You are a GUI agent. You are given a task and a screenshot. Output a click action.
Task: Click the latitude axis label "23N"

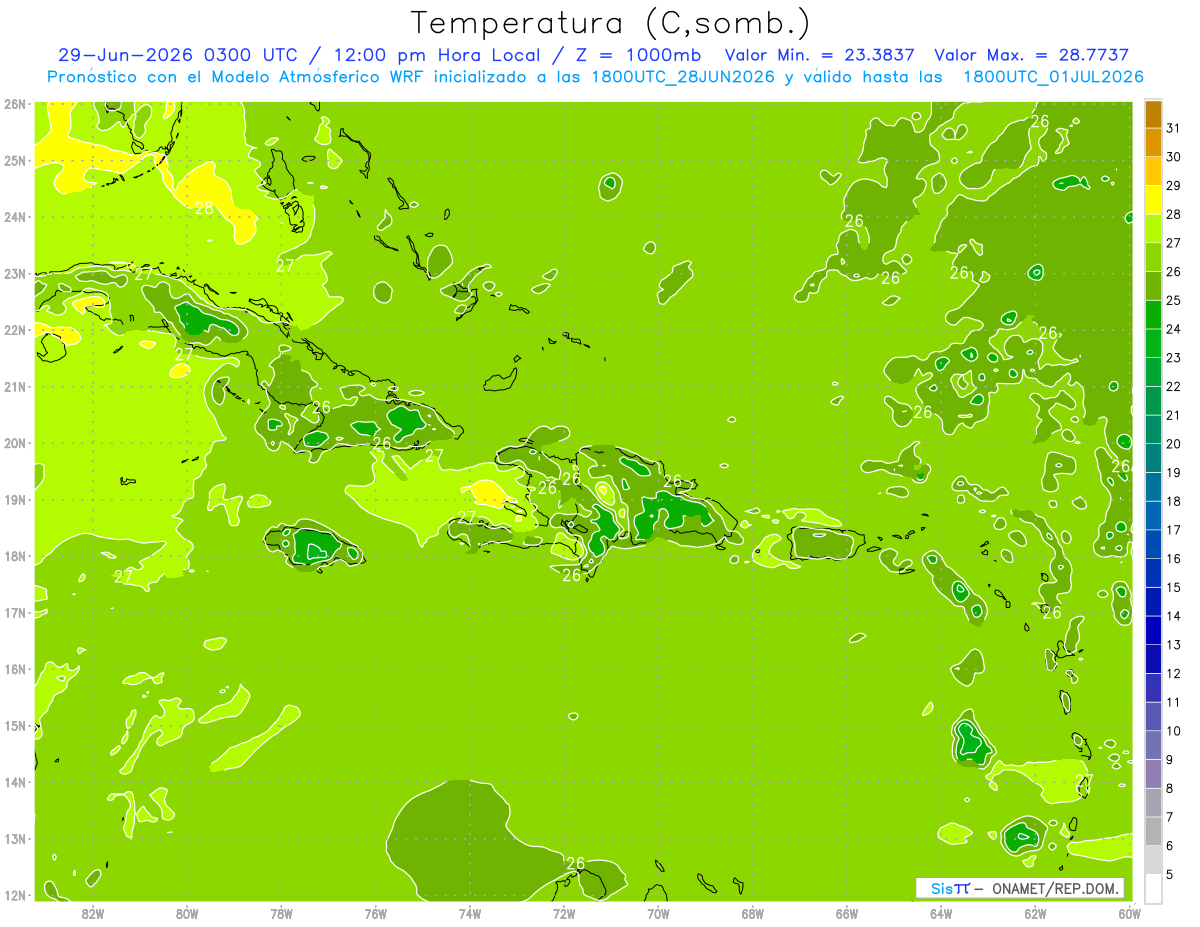pyautogui.click(x=14, y=273)
